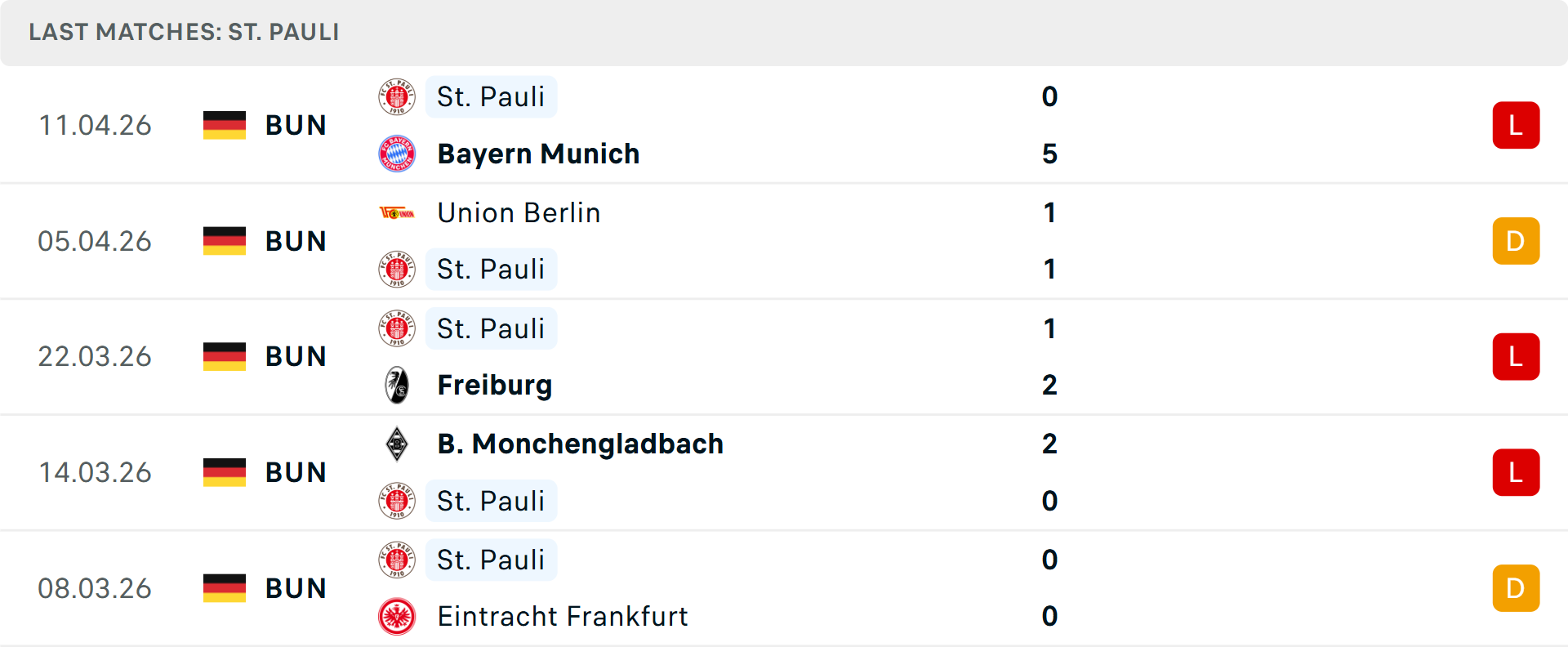Click the highlighted St. Pauli team name

pyautogui.click(x=491, y=96)
